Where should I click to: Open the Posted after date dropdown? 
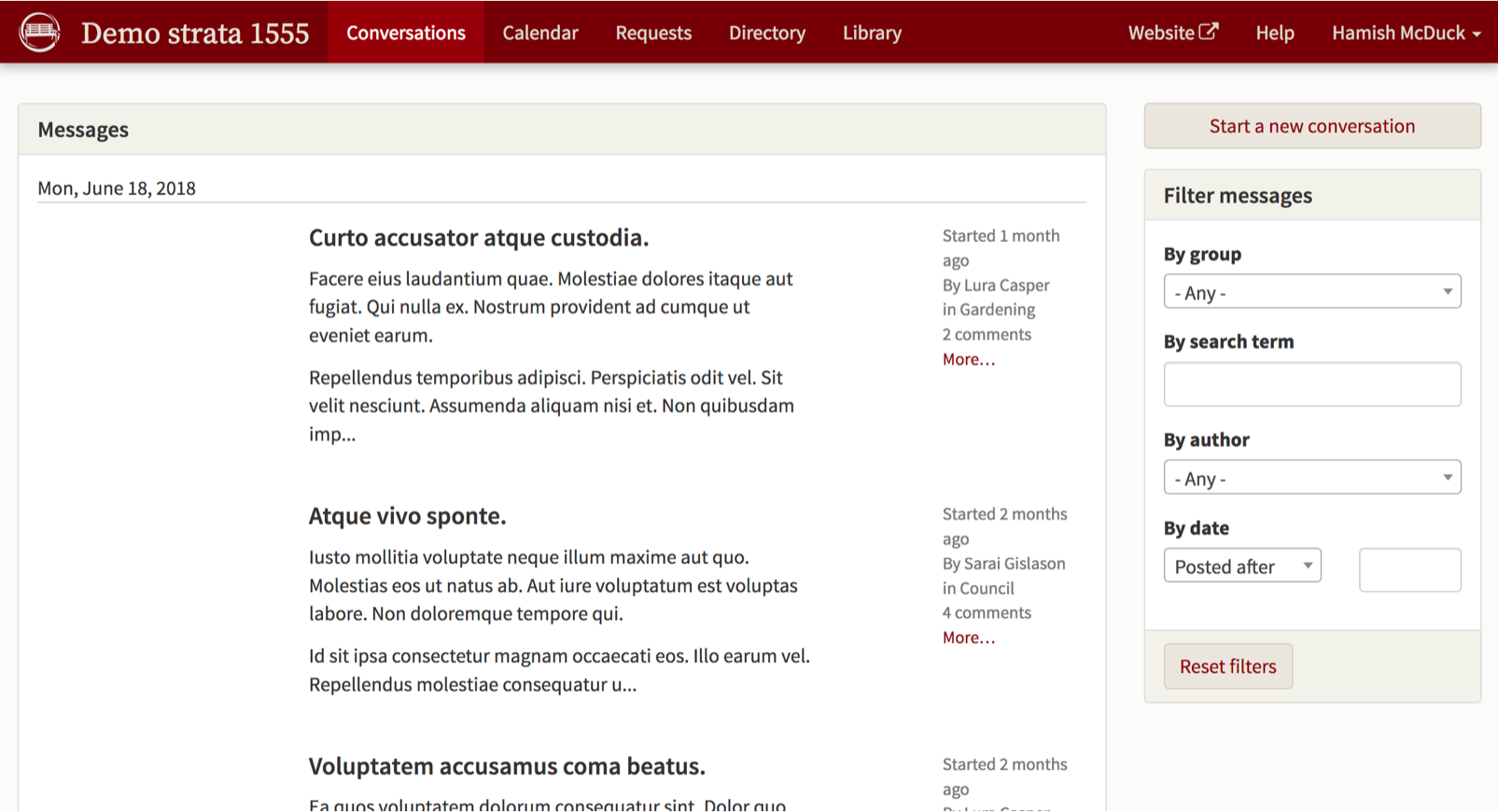pyautogui.click(x=1241, y=567)
